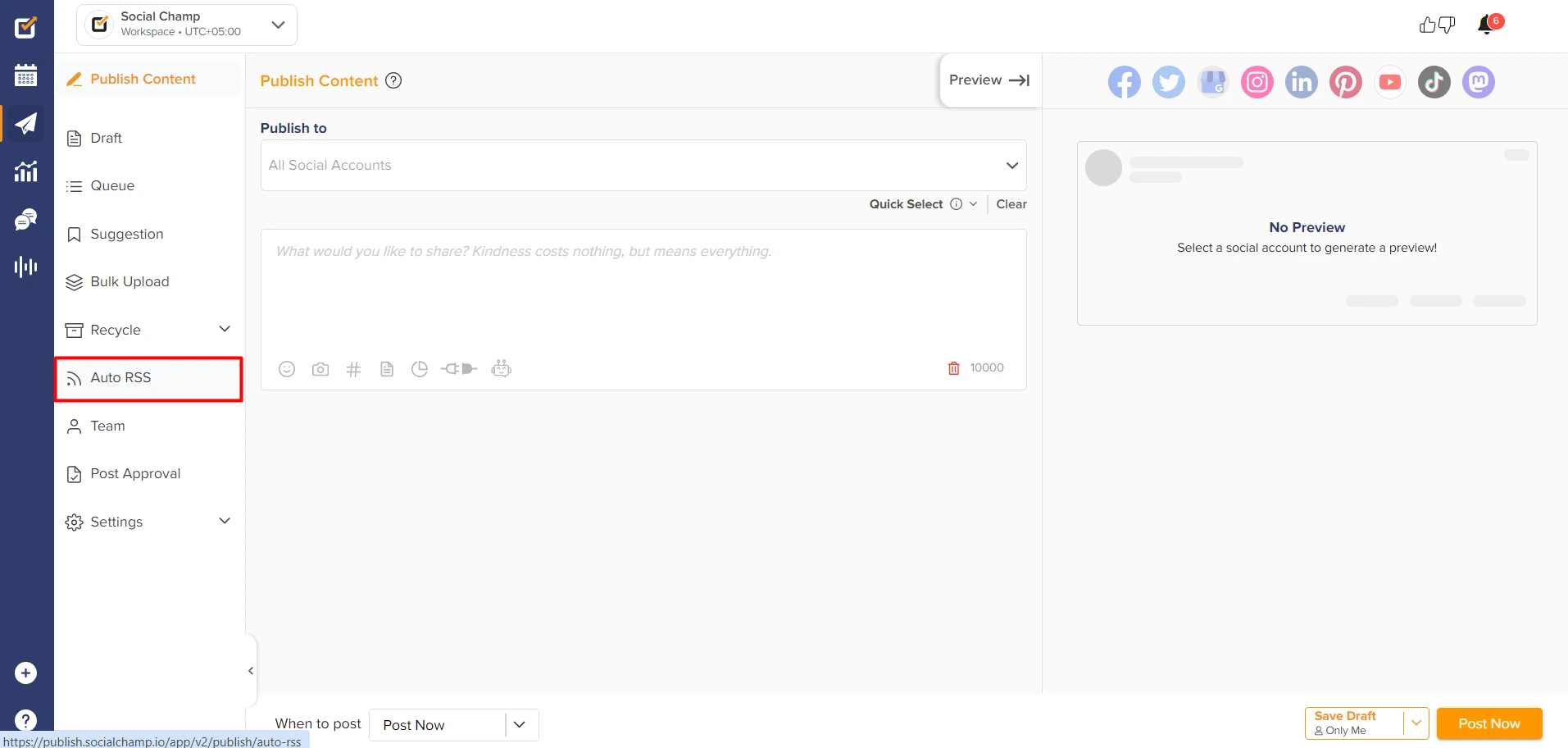Open the Save Draft options arrow

(x=1416, y=723)
